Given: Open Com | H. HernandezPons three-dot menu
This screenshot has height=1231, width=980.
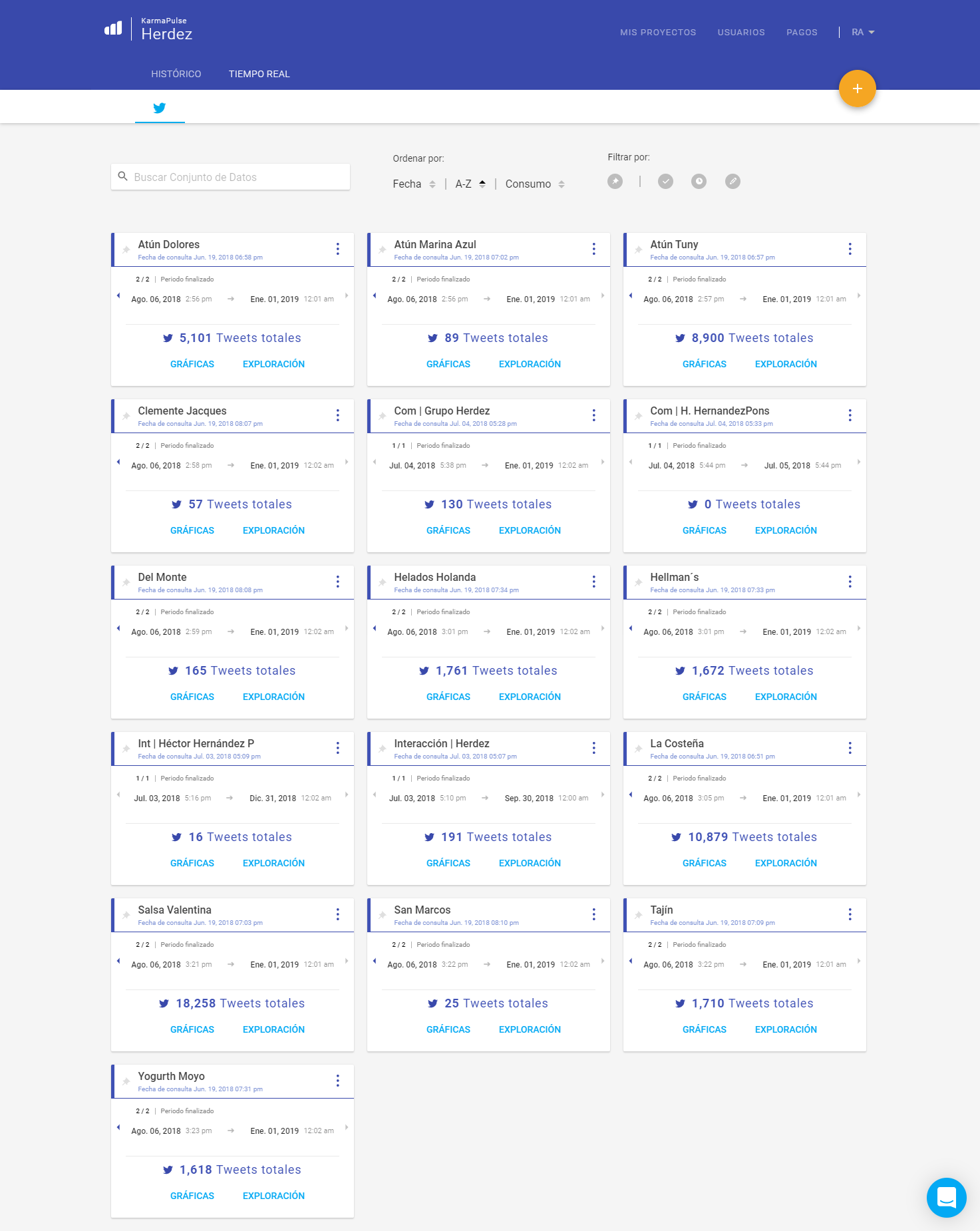Looking at the screenshot, I should click(x=850, y=415).
